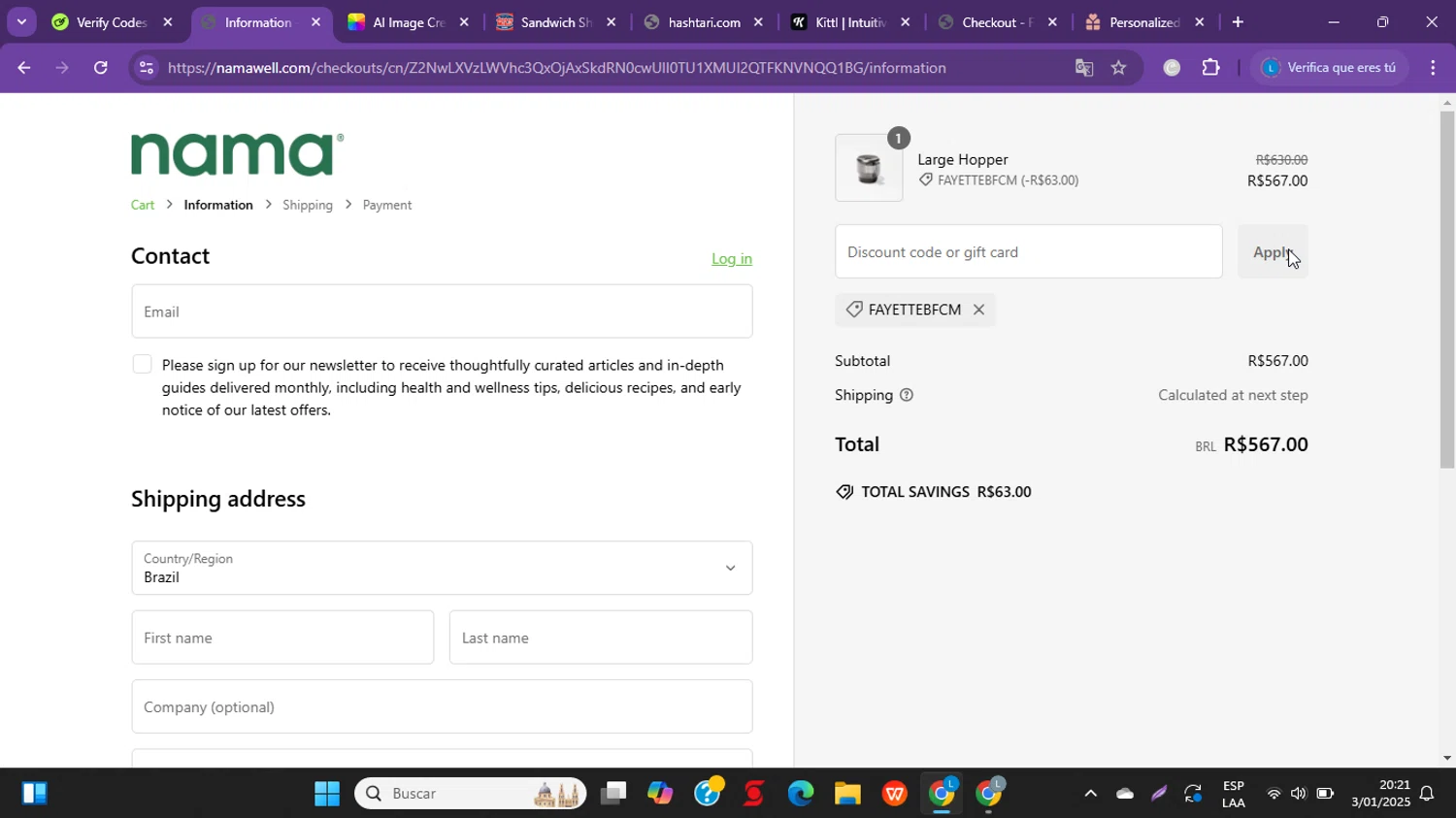Close the Kittl tab
The height and width of the screenshot is (818, 1456).
pyautogui.click(x=906, y=22)
